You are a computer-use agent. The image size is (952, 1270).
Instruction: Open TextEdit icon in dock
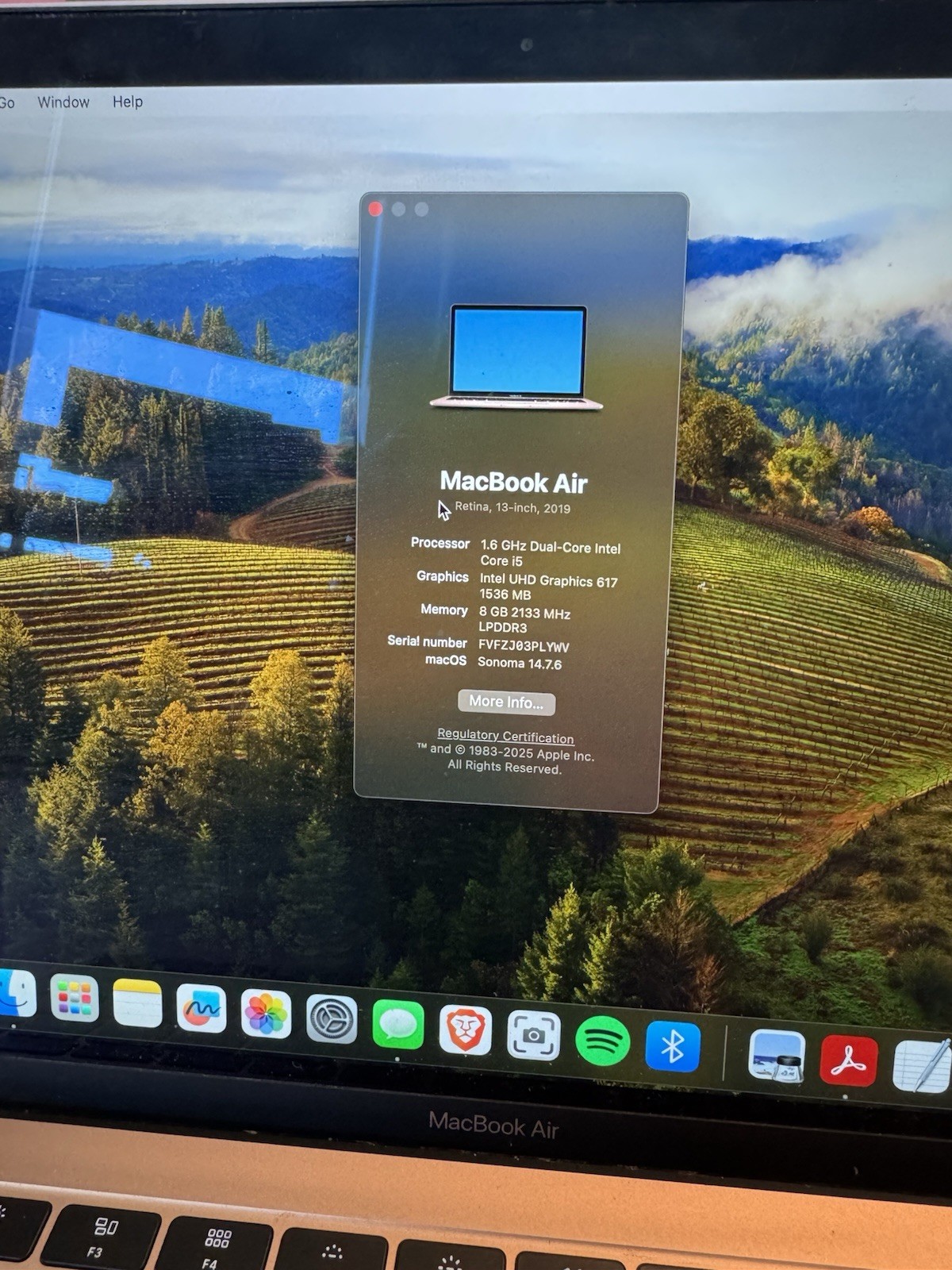(922, 1066)
